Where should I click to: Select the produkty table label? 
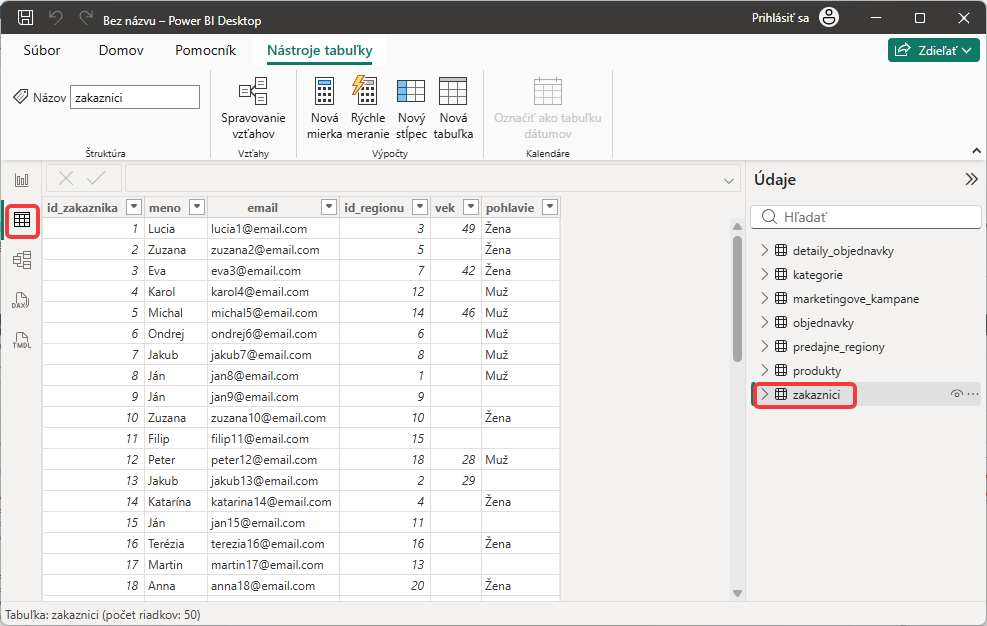816,370
